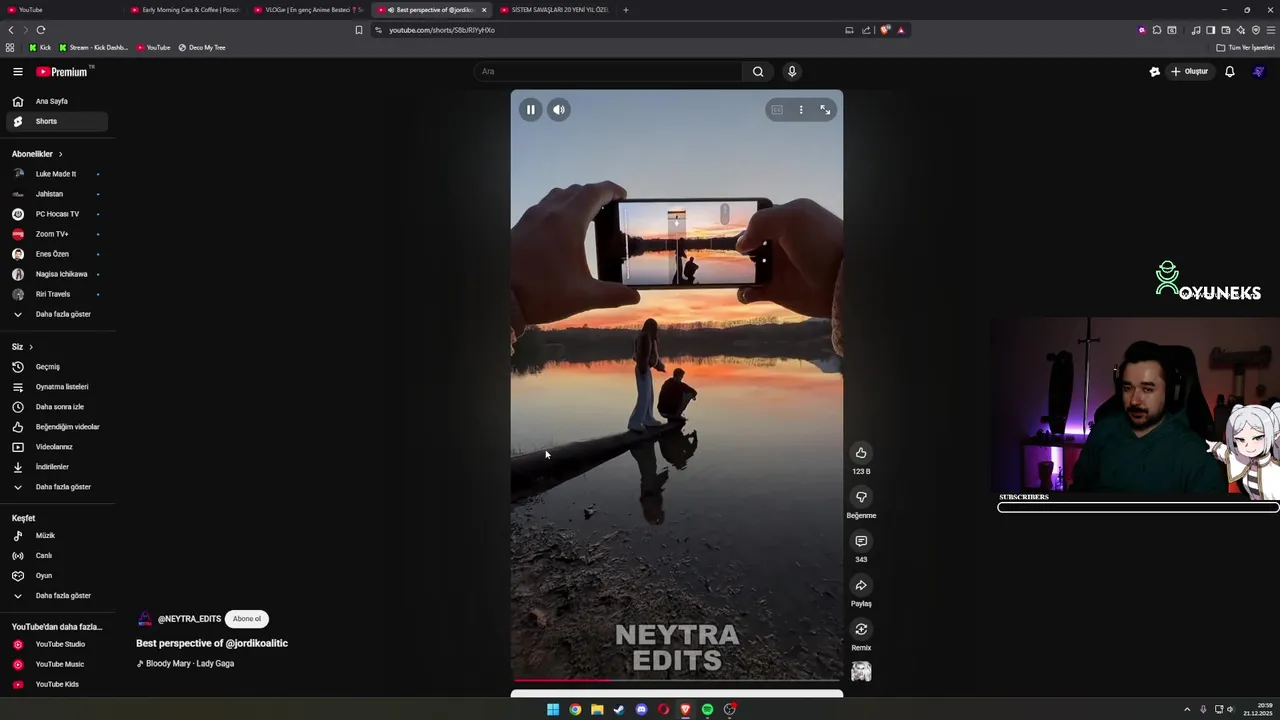1280x720 pixels.
Task: Open Müzik under Keşfet
Action: tap(57, 536)
